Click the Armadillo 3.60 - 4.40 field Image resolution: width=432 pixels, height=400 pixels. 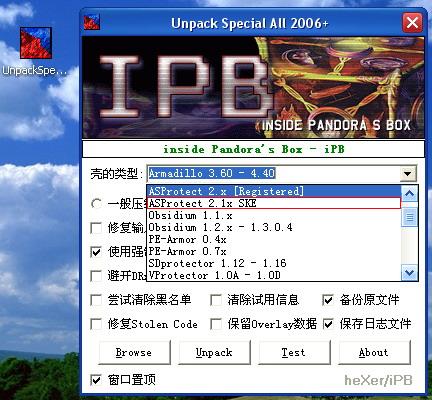273,173
